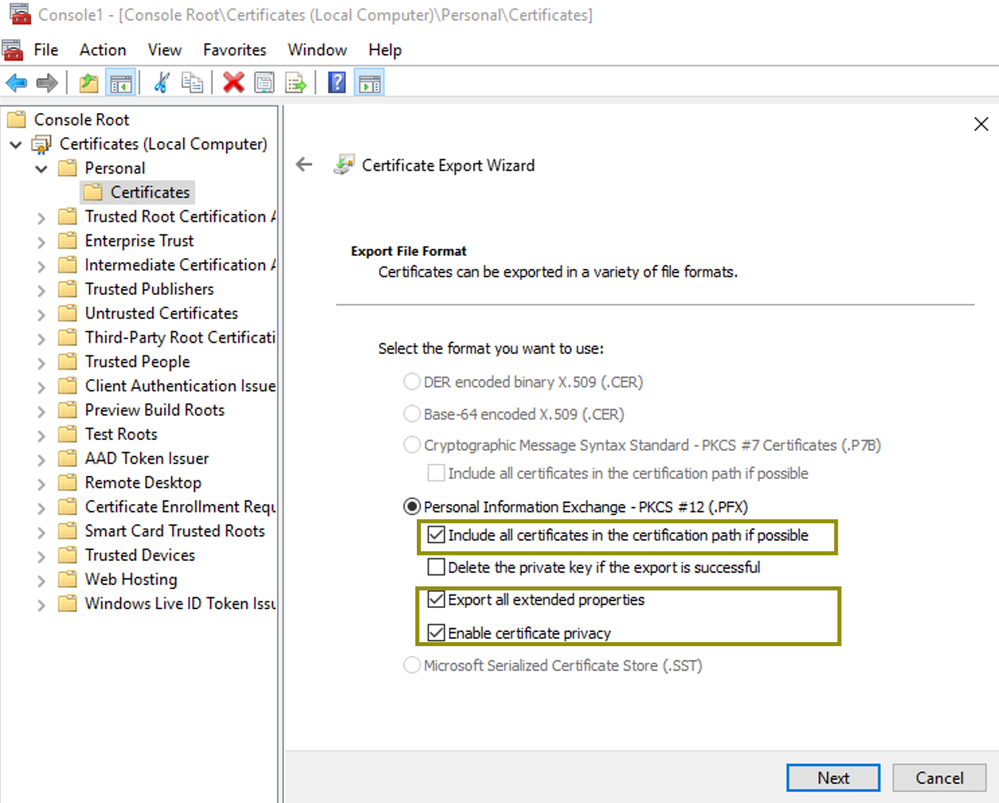The height and width of the screenshot is (803, 999).
Task: Click the Export List toolbar icon
Action: [x=296, y=83]
